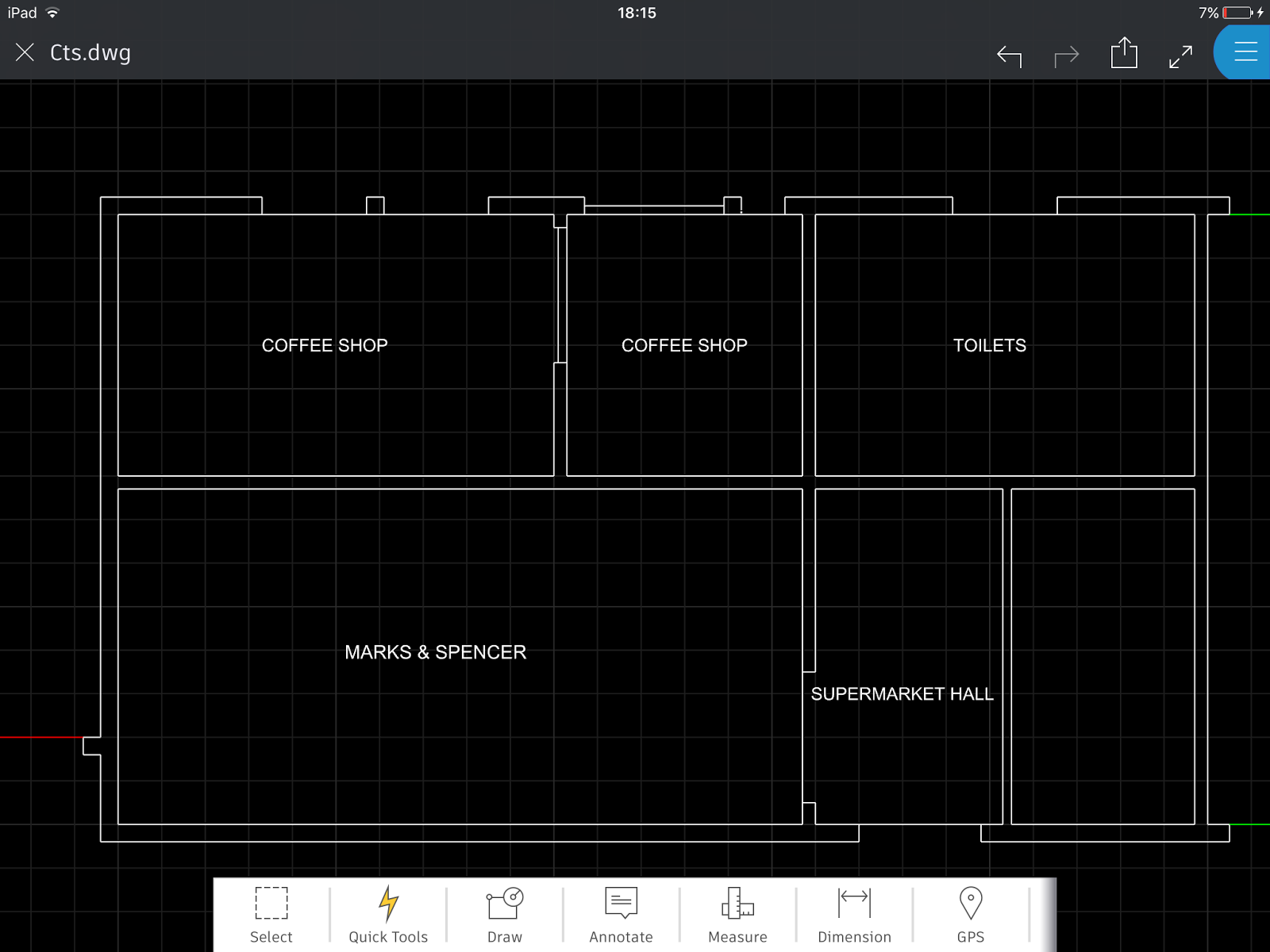
Task: Open the Dimension tool
Action: click(x=854, y=915)
